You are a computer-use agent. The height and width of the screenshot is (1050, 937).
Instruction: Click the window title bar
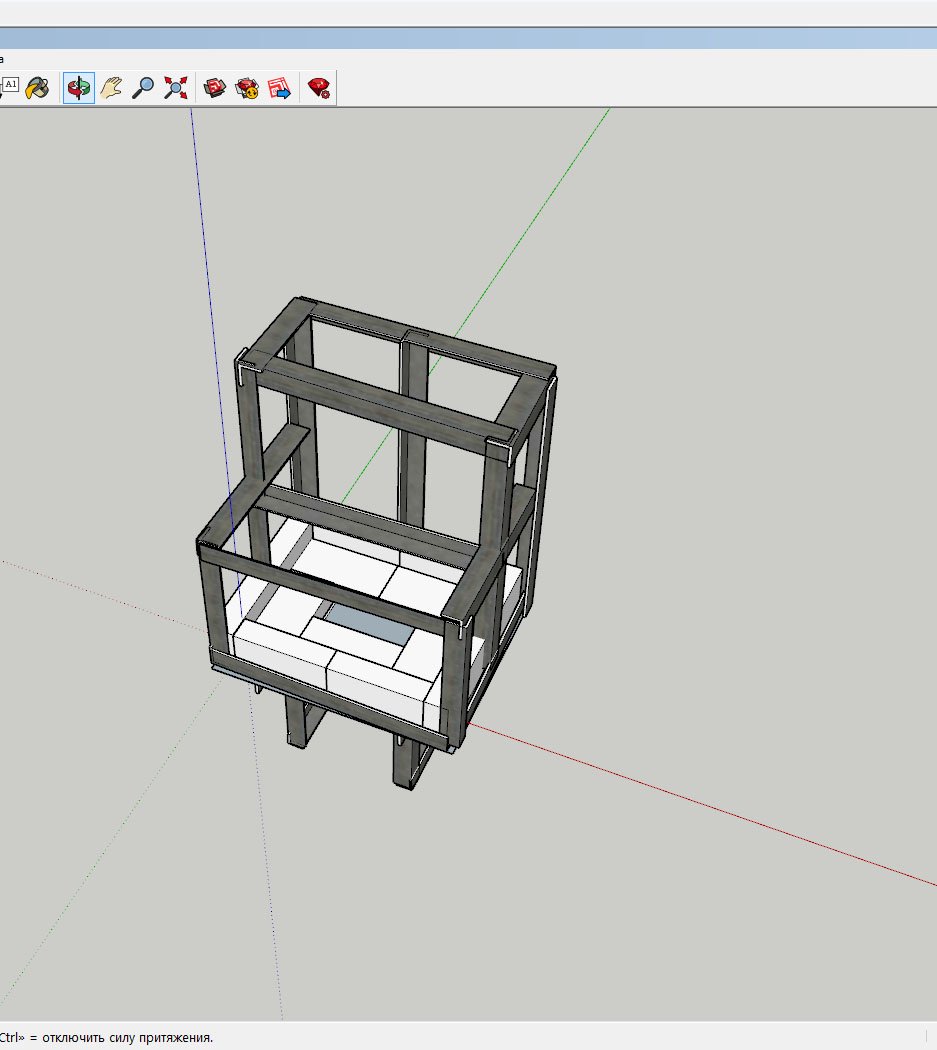click(x=468, y=38)
